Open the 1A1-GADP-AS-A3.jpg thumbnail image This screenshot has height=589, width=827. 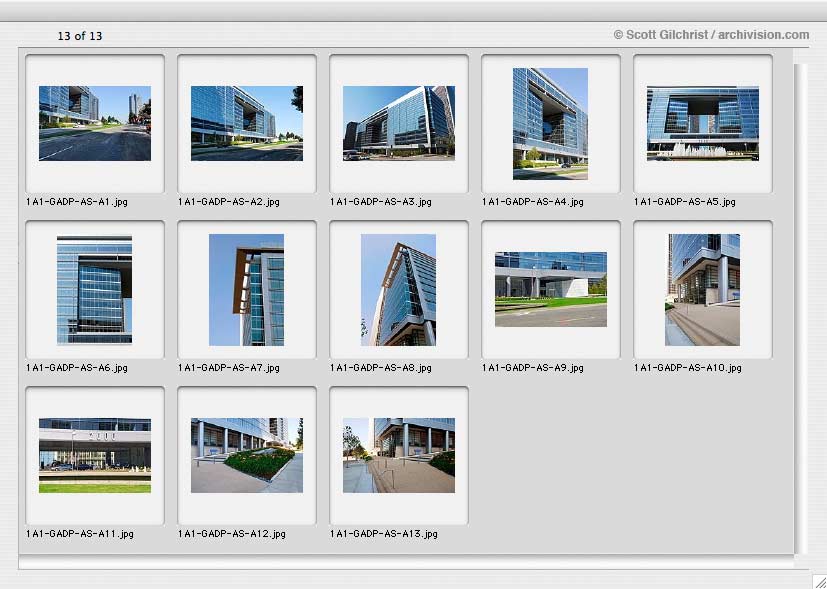pyautogui.click(x=399, y=123)
